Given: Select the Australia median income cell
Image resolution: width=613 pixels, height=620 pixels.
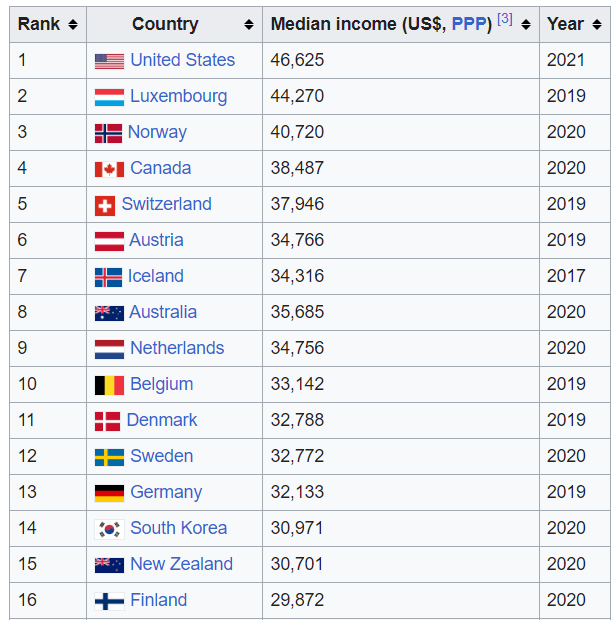Looking at the screenshot, I should (x=401, y=312).
